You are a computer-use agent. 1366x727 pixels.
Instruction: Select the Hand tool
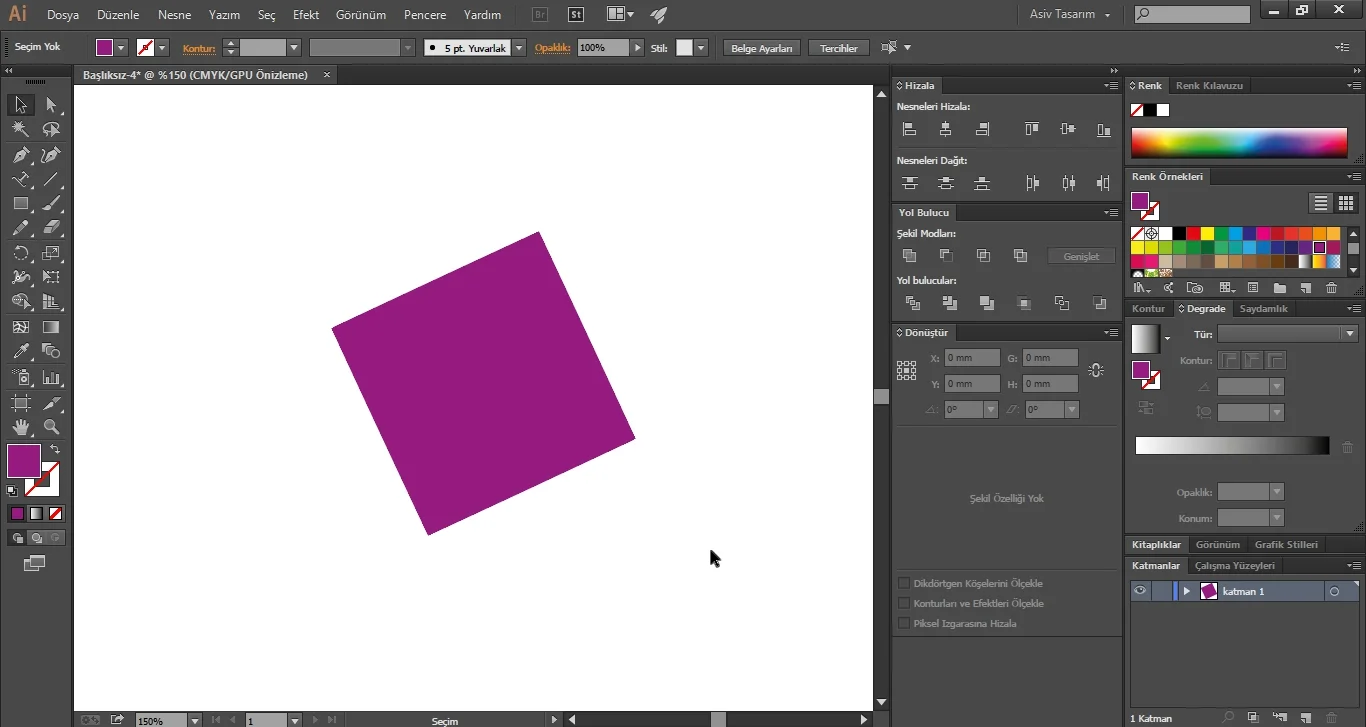[20, 427]
